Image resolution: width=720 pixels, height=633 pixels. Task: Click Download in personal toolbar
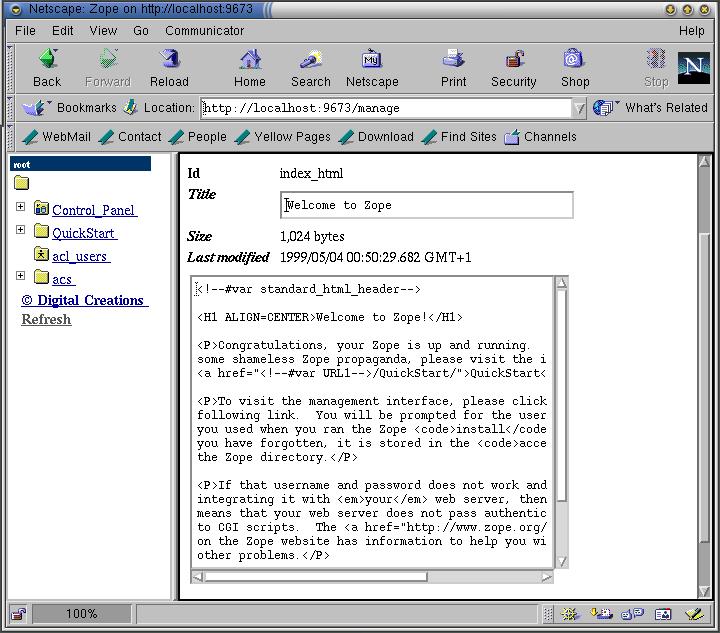(376, 137)
